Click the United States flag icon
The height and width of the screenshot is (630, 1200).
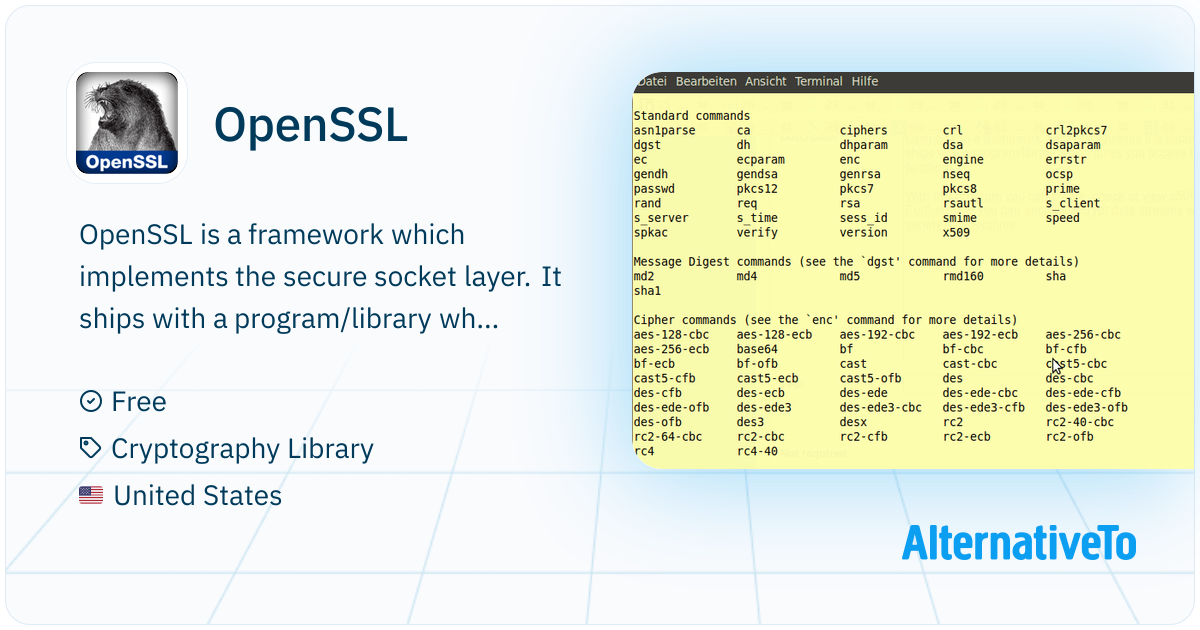click(x=91, y=495)
